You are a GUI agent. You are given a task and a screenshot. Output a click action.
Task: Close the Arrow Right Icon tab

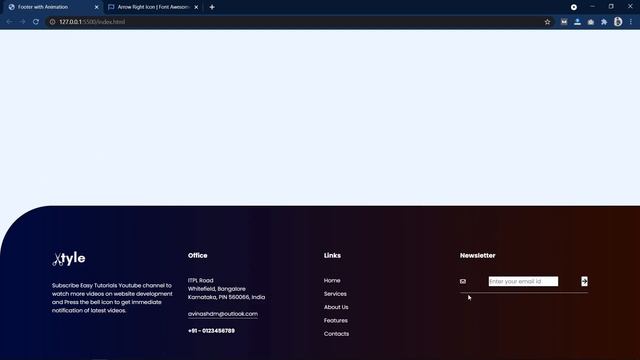click(196, 7)
